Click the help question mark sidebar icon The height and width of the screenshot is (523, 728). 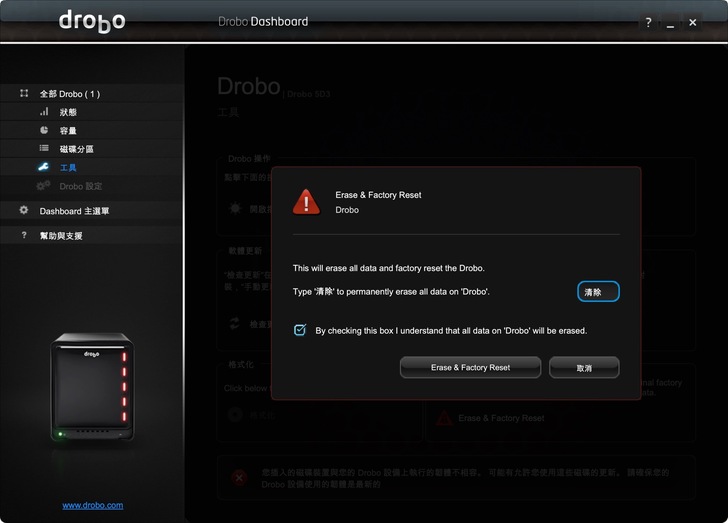point(24,235)
